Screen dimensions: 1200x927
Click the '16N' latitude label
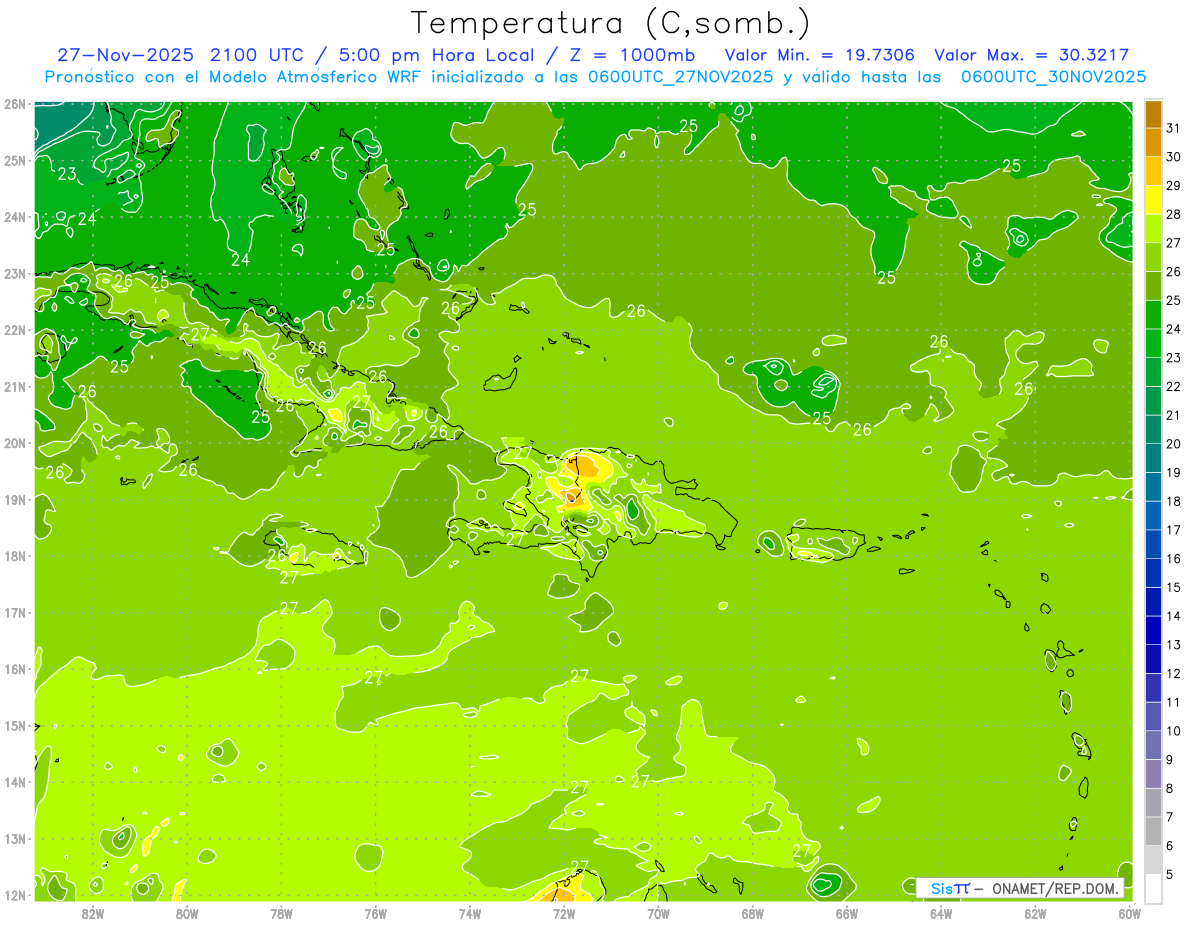click(15, 669)
